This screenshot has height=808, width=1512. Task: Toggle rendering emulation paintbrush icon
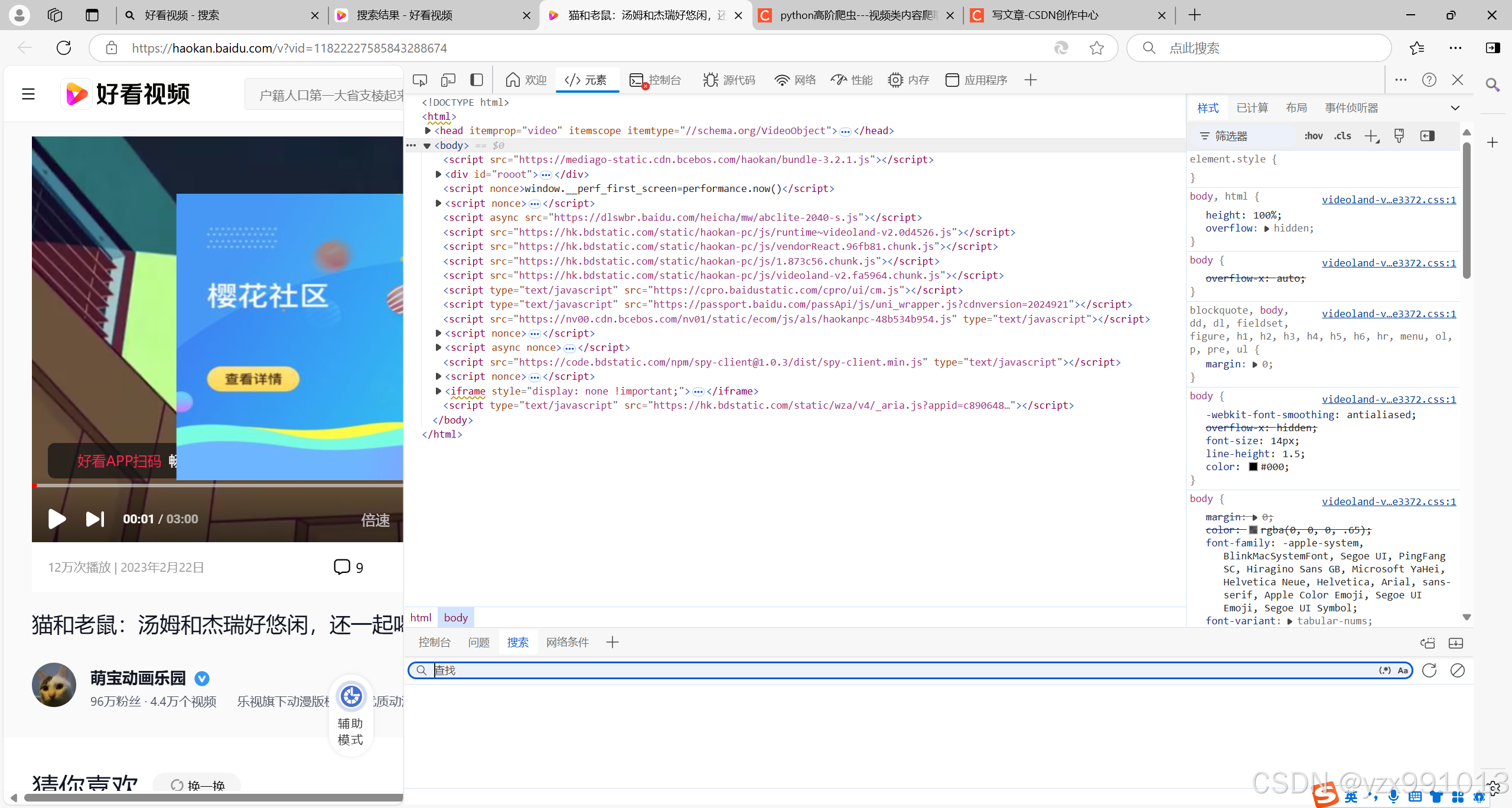pyautogui.click(x=1399, y=136)
